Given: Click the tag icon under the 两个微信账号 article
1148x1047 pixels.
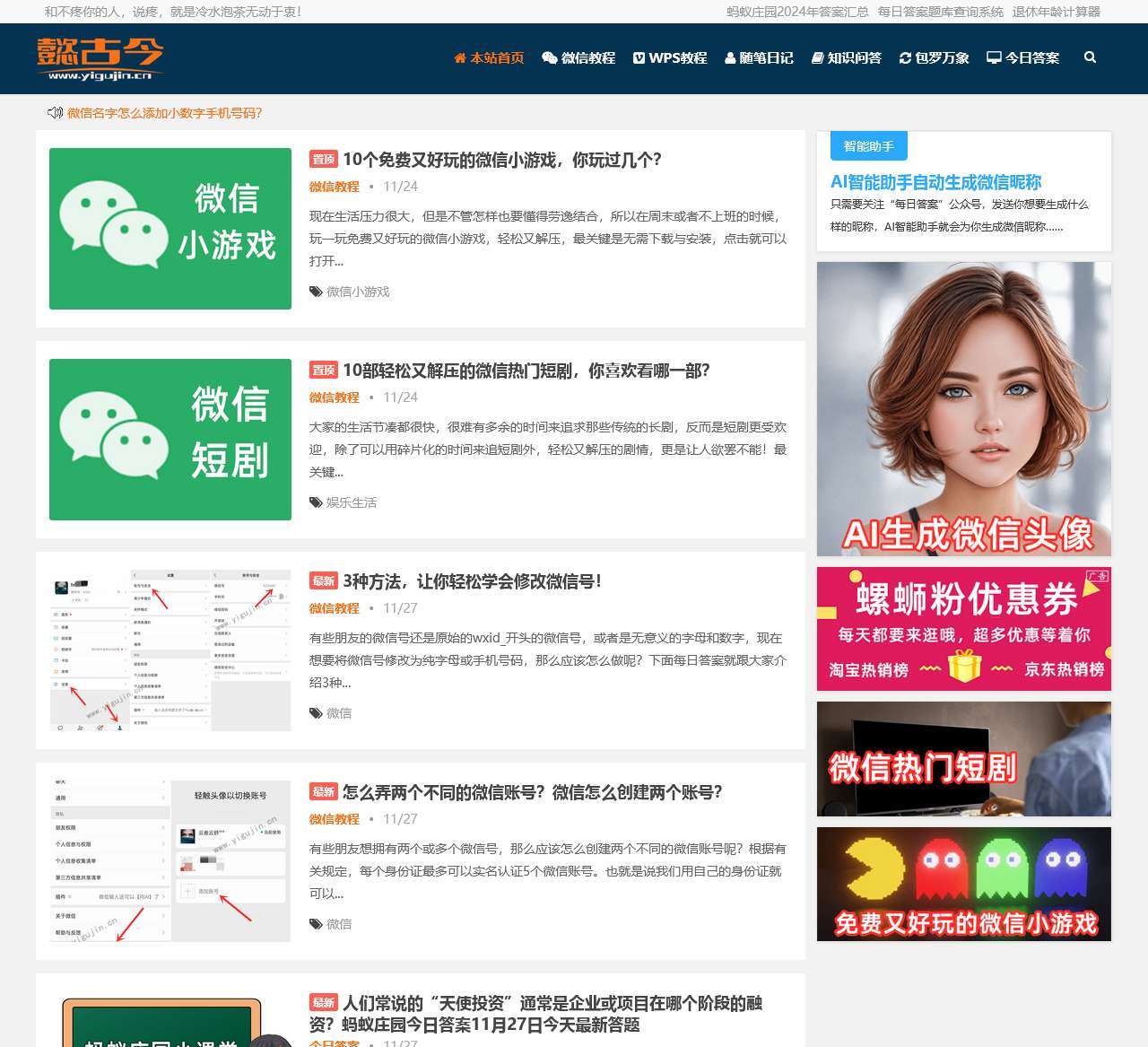Looking at the screenshot, I should (316, 924).
